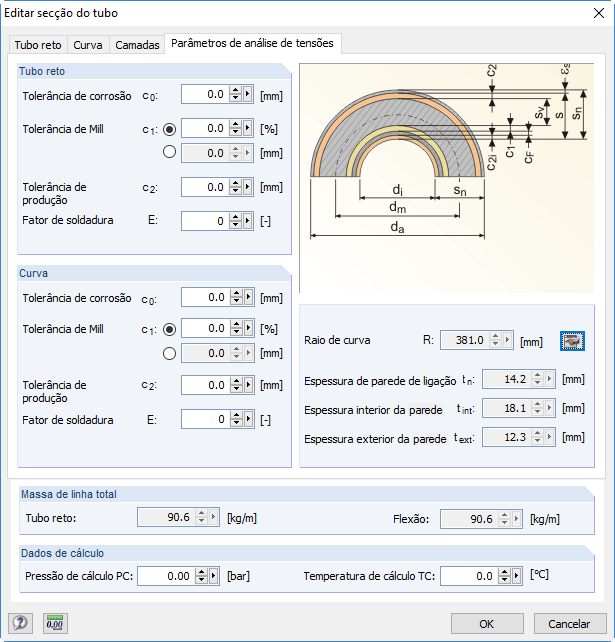
Task: Switch to the Curva tab
Action: pyautogui.click(x=88, y=45)
